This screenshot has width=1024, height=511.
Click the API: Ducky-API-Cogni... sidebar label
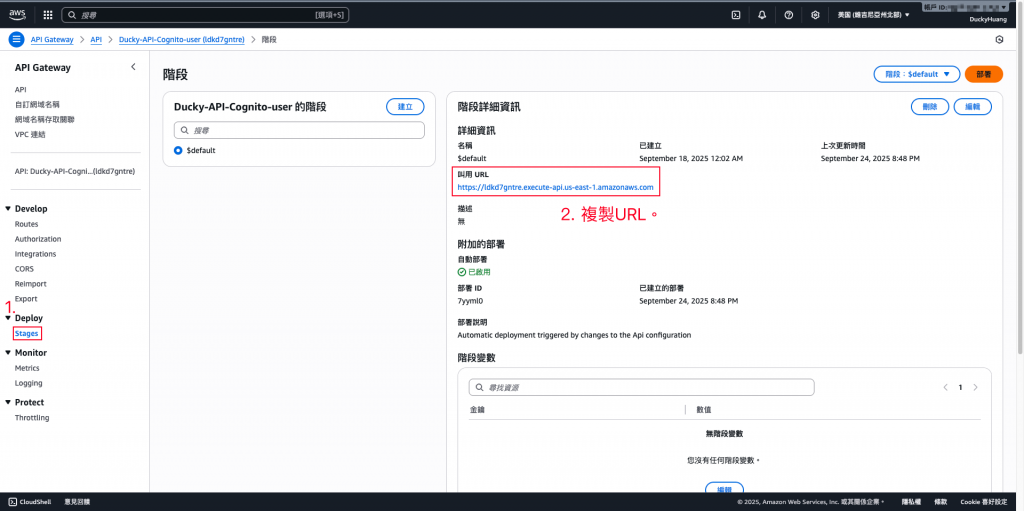(74, 172)
